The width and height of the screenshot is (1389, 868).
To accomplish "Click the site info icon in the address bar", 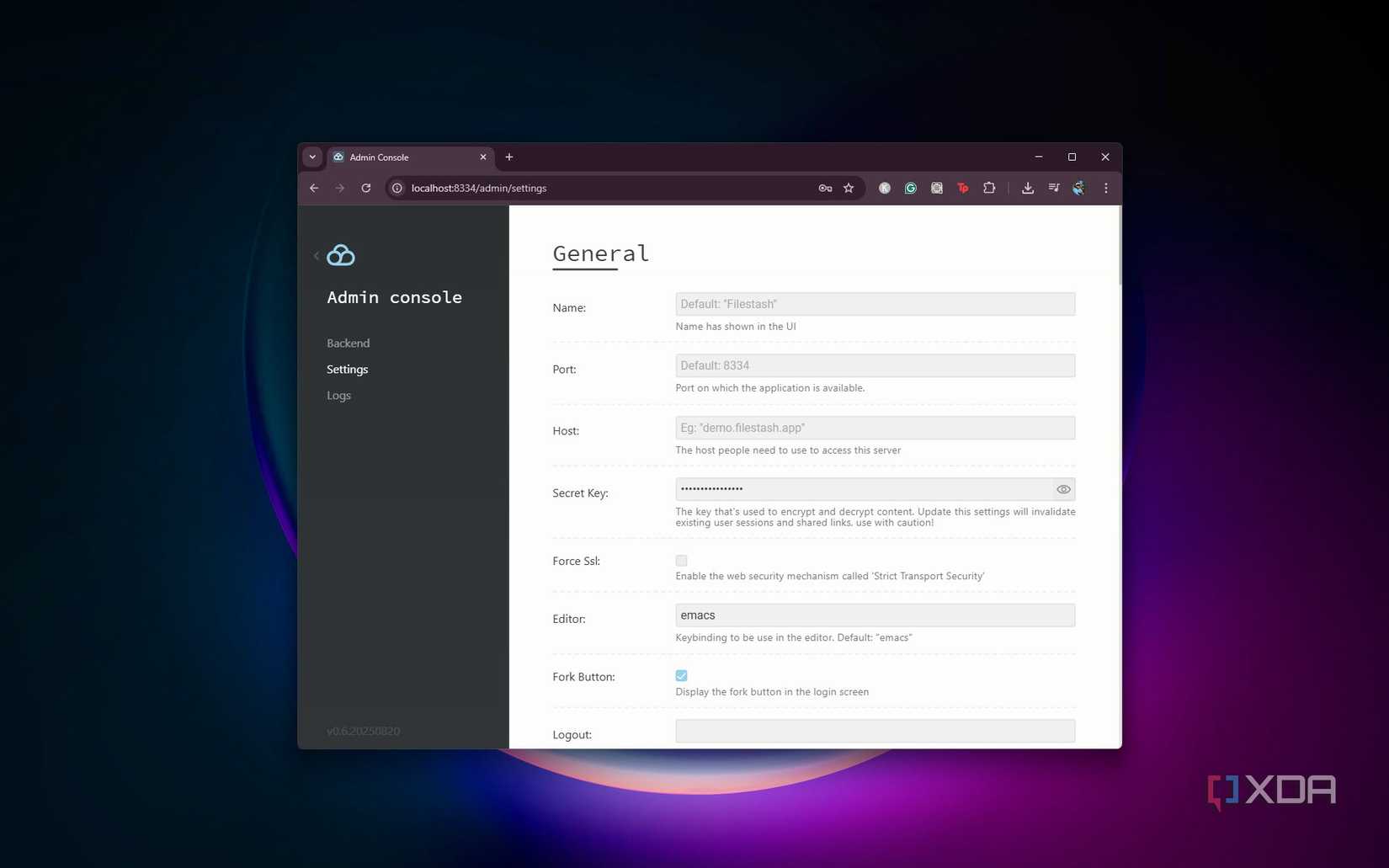I will [396, 188].
